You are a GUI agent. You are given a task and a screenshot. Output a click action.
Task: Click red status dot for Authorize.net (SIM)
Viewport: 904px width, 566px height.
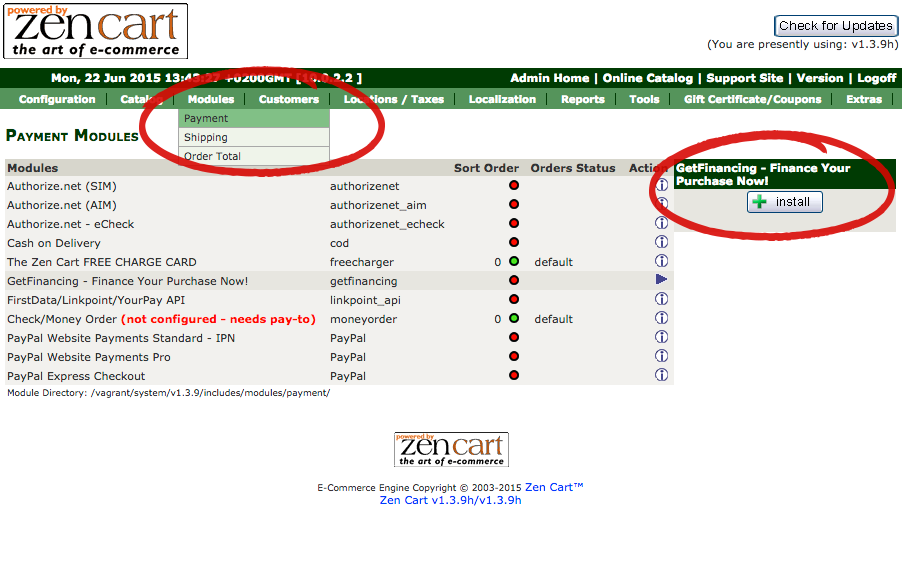pos(514,185)
